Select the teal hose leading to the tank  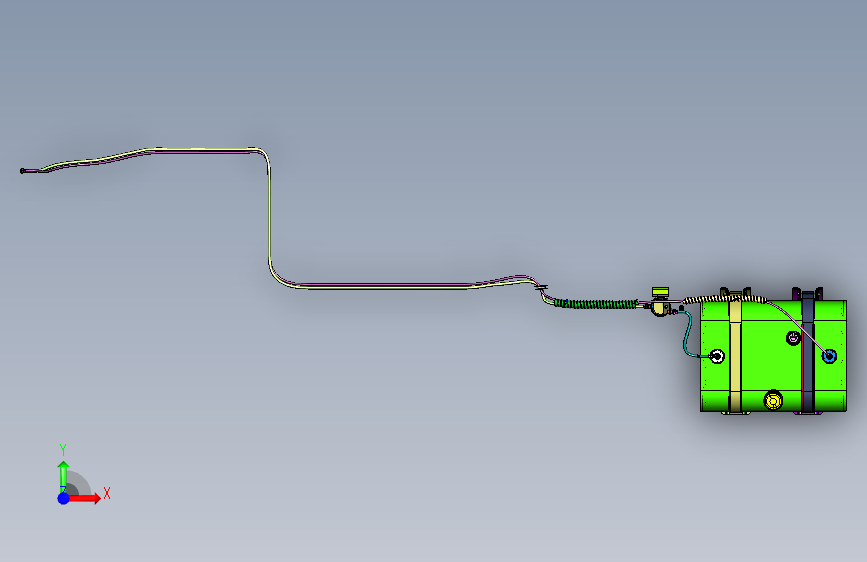click(687, 336)
